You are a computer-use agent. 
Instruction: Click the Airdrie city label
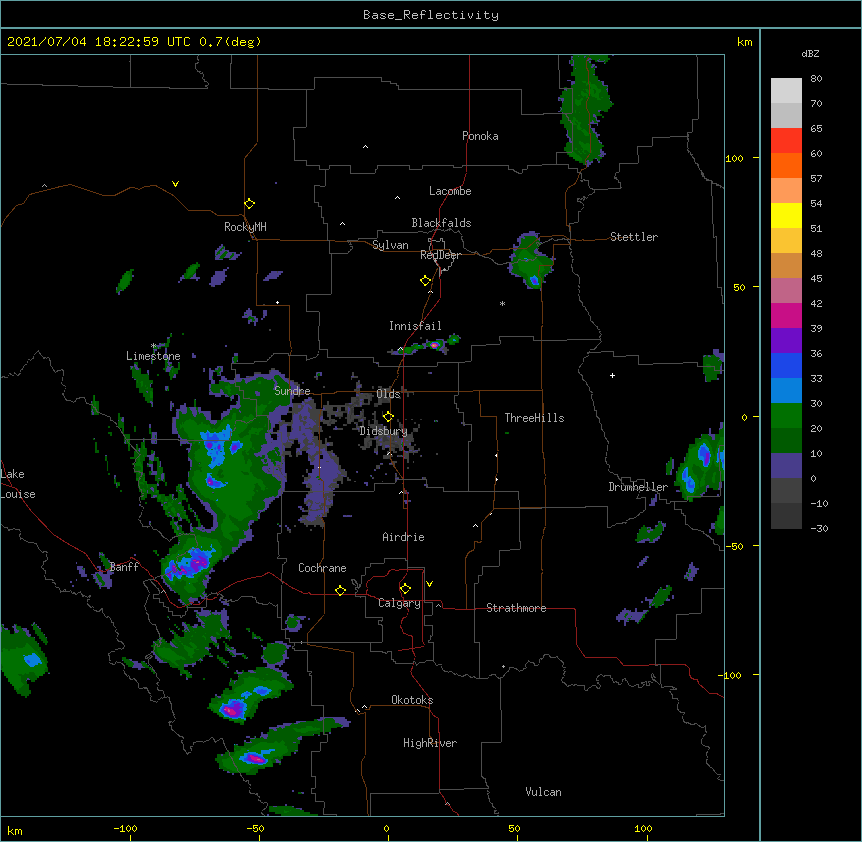[404, 537]
